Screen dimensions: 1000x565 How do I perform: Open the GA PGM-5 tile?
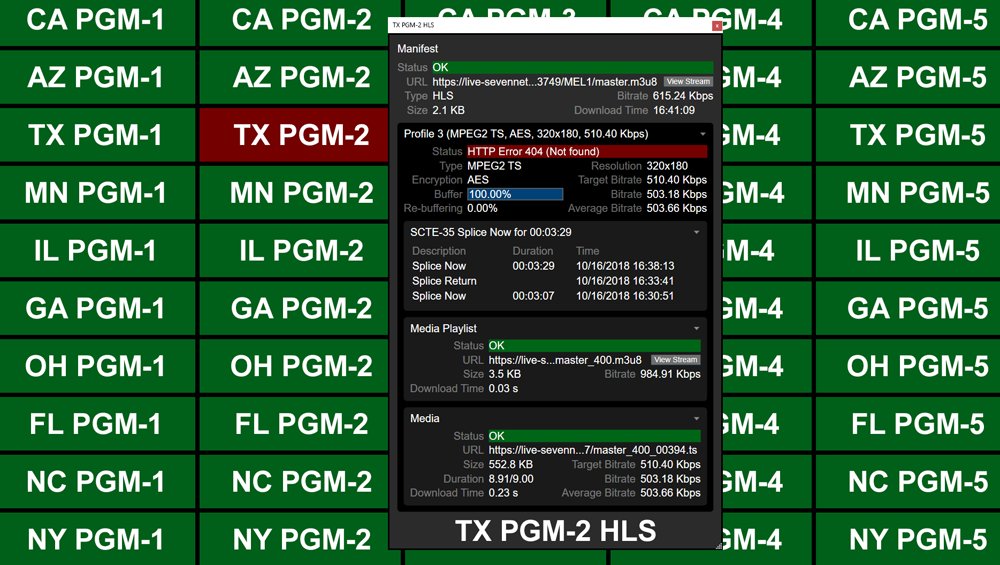(908, 309)
